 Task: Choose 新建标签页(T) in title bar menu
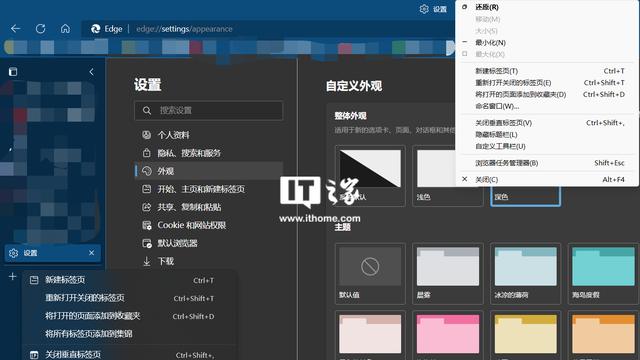546,71
